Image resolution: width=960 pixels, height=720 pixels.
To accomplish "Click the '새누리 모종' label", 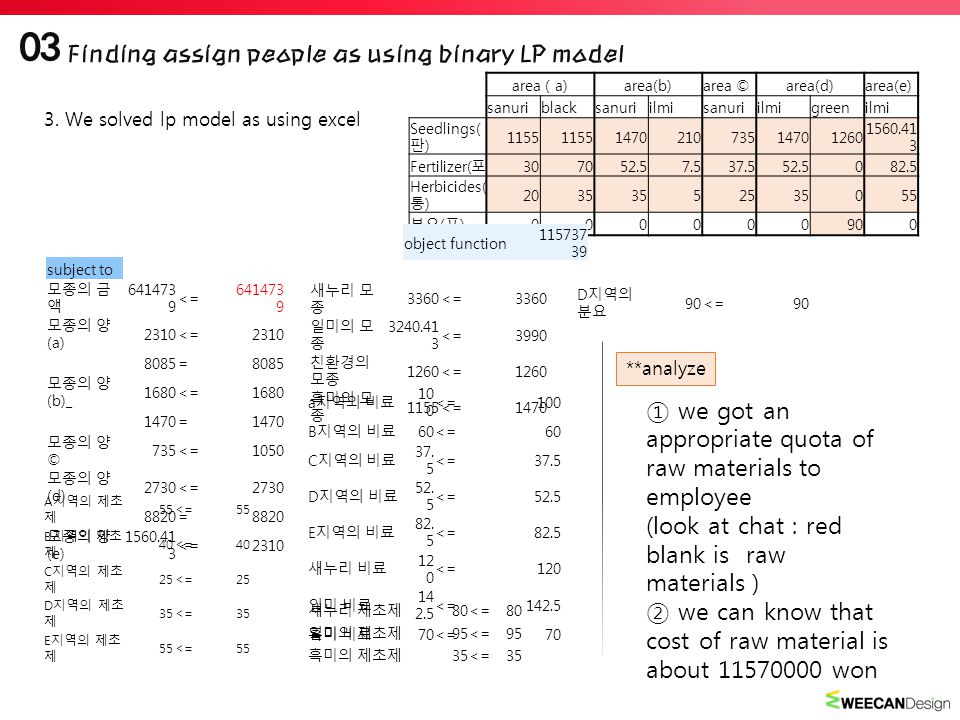I will (x=342, y=298).
